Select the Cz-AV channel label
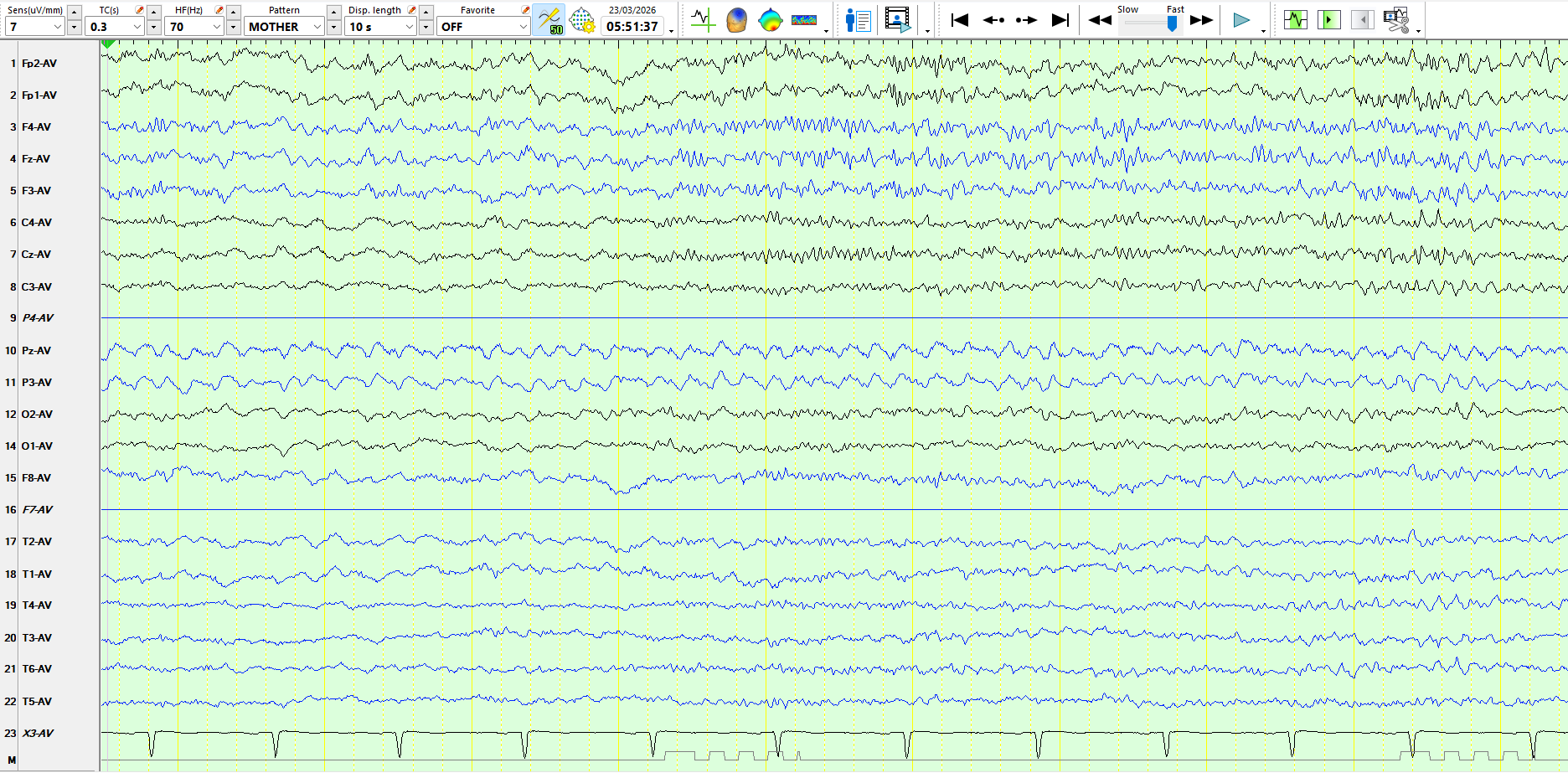Image resolution: width=1568 pixels, height=773 pixels. (36, 255)
